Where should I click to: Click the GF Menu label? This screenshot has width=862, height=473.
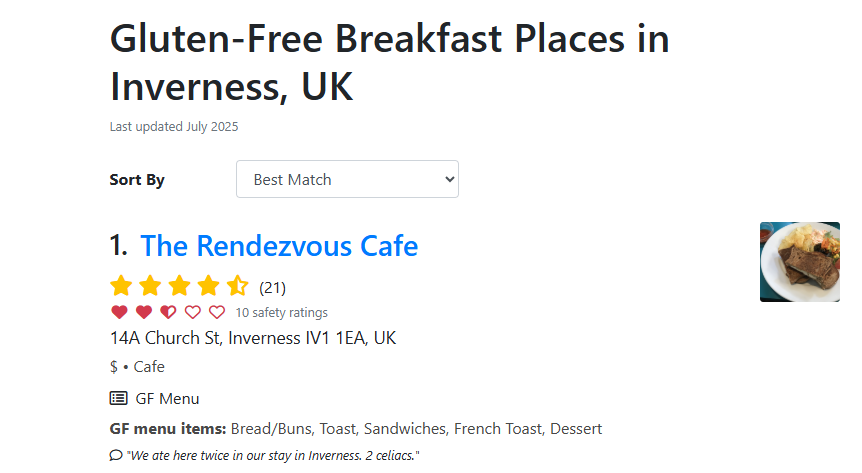pyautogui.click(x=167, y=399)
